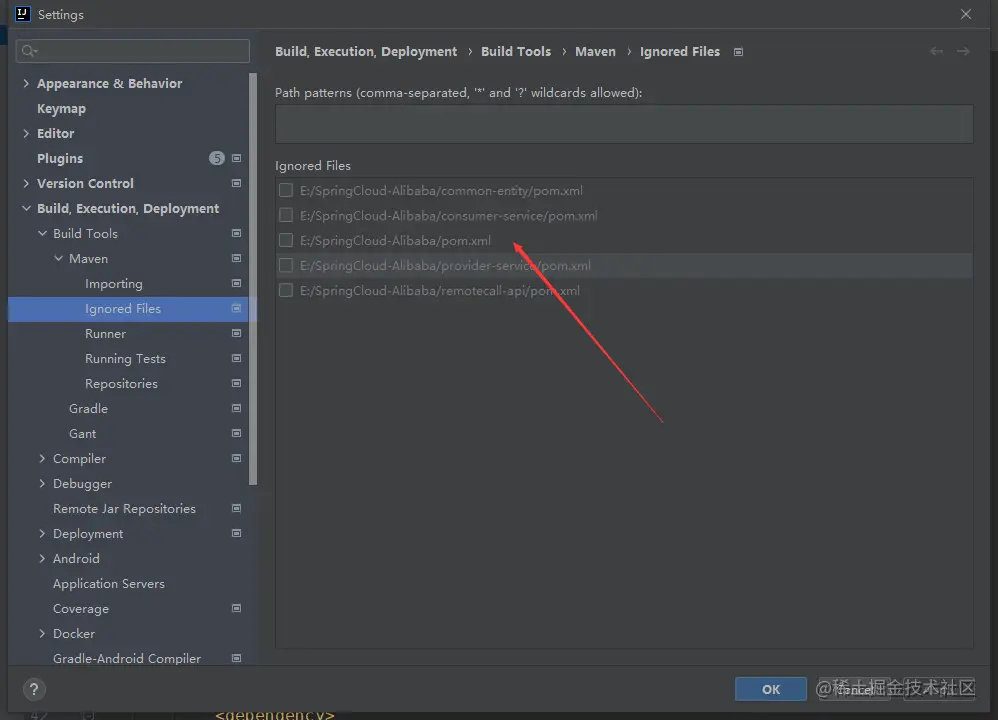Check the common-entity/pom.xml ignore box
This screenshot has height=720, width=998.
[286, 190]
